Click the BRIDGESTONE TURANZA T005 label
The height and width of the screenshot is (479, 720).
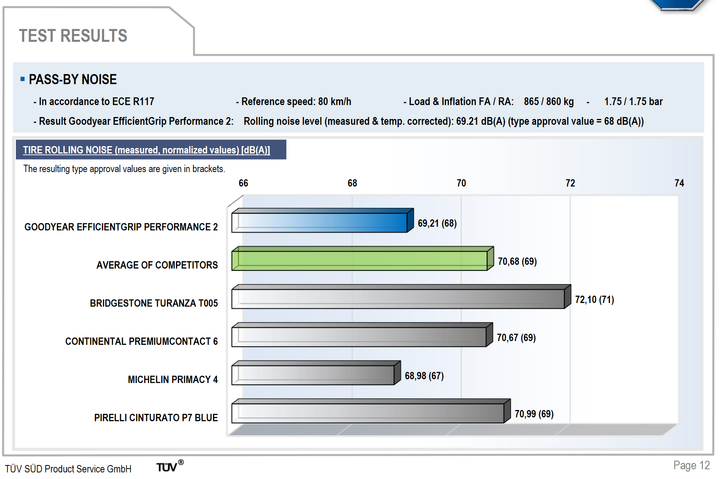tap(154, 303)
